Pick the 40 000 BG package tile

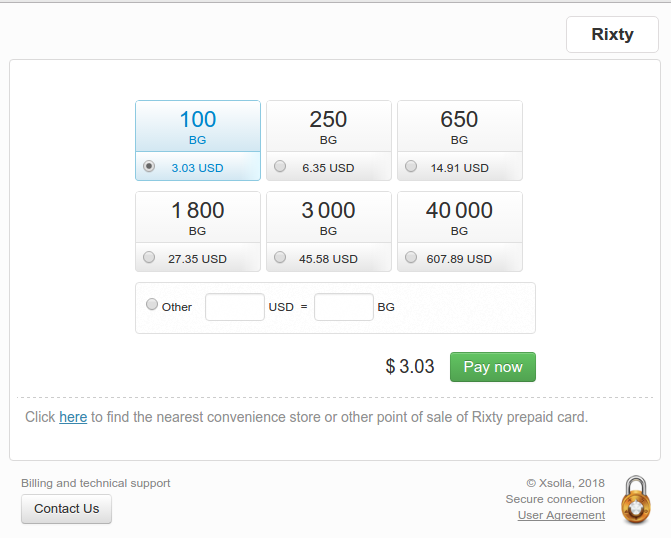pos(460,232)
